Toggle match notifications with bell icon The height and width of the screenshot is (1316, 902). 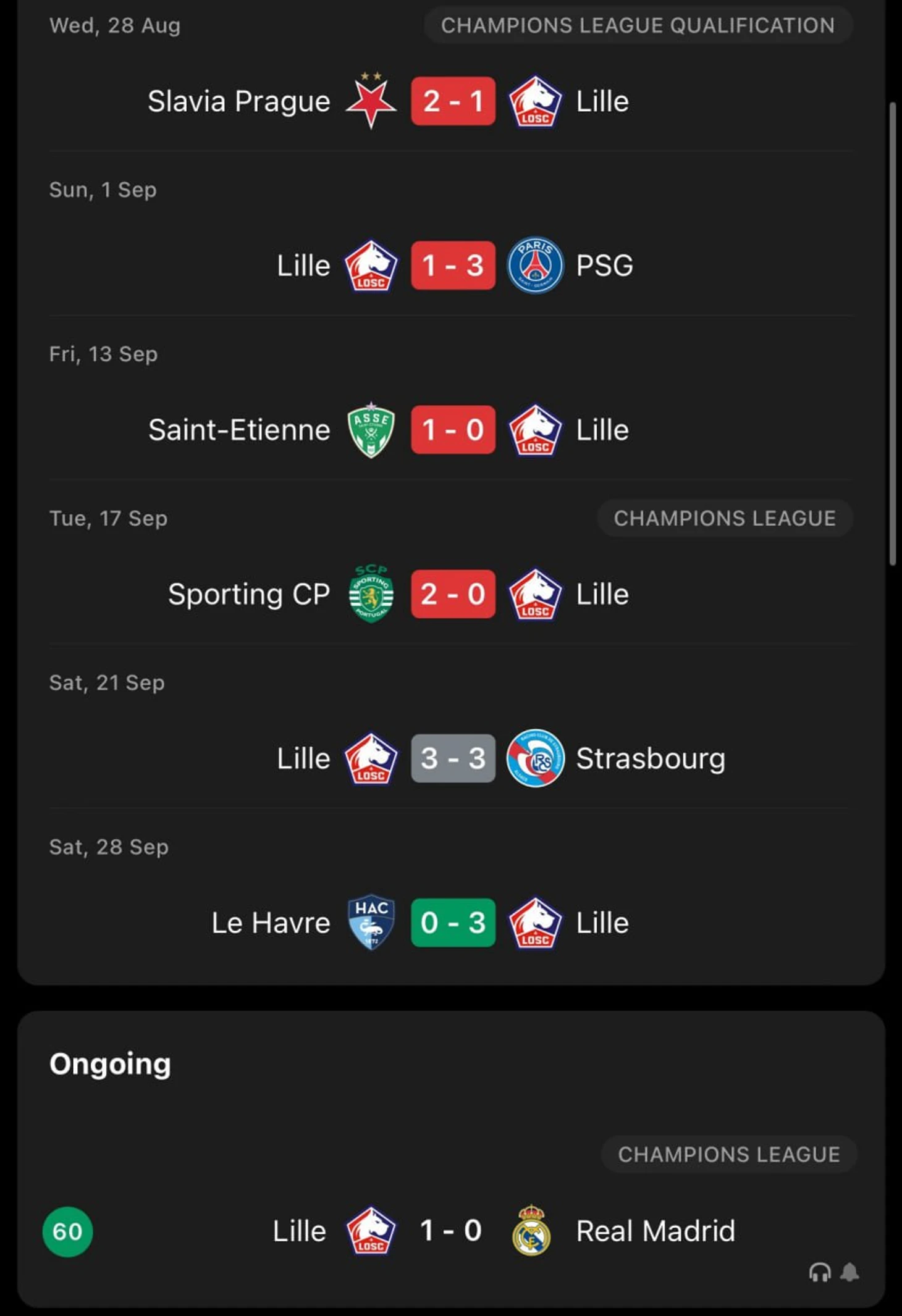coord(850,1272)
